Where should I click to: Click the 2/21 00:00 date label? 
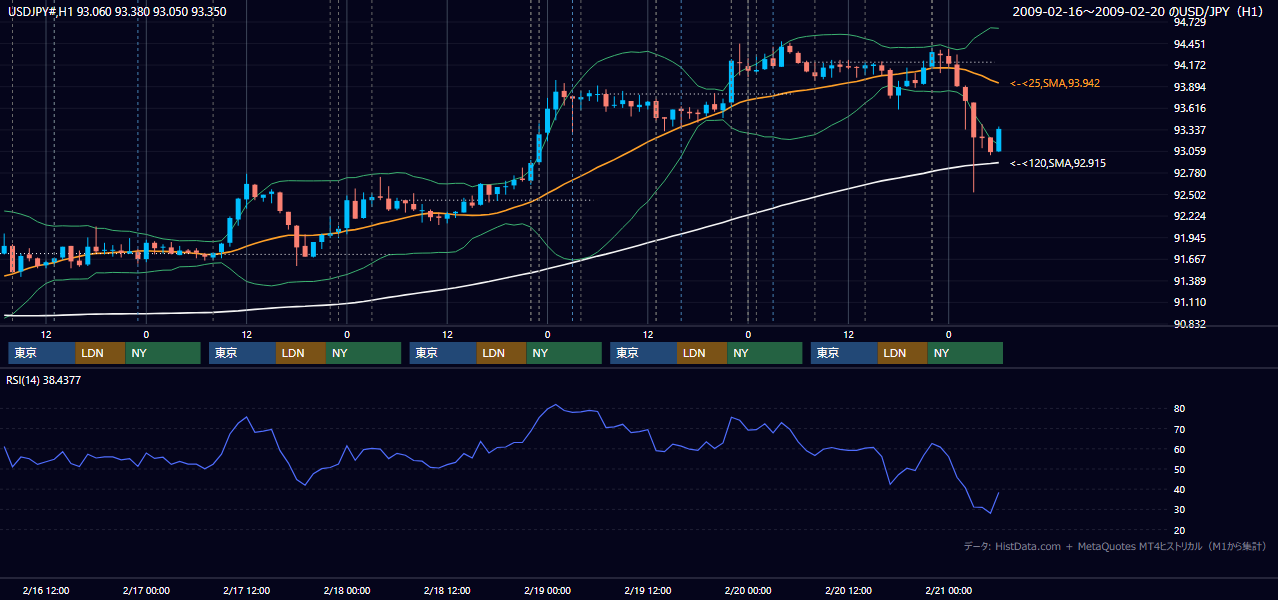coord(948,590)
